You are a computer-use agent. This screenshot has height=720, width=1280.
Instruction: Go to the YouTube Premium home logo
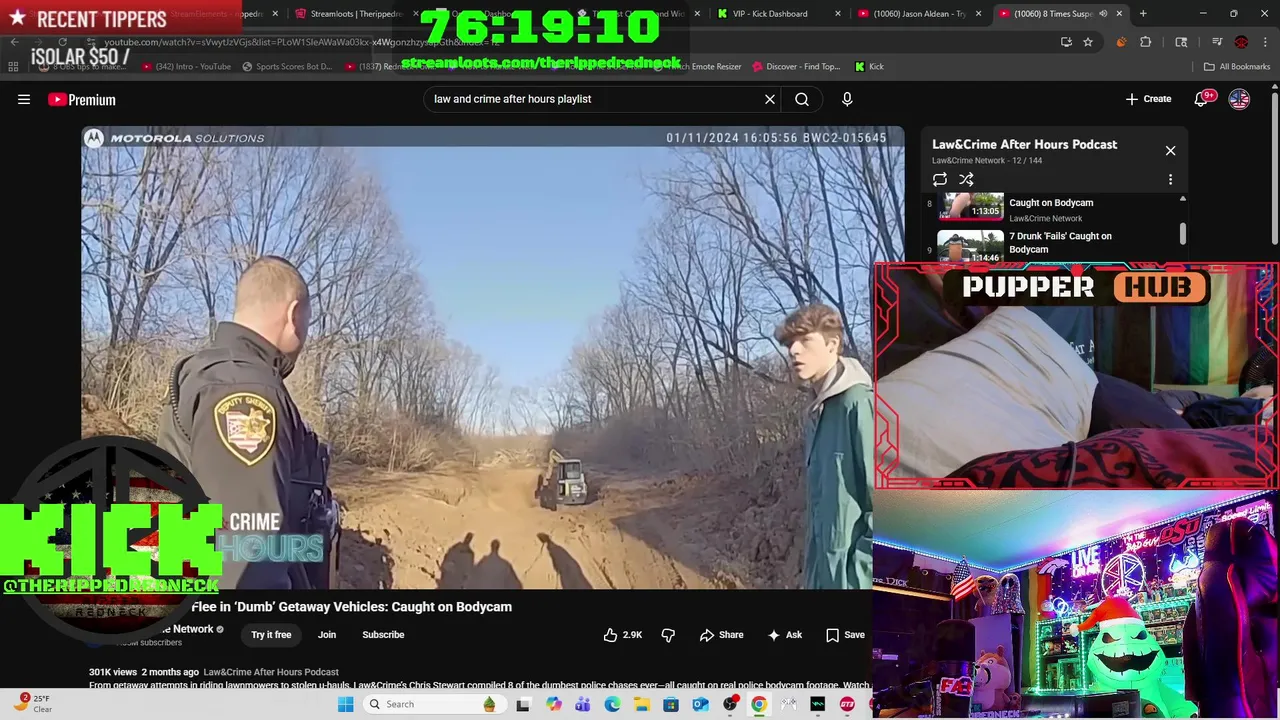click(x=82, y=99)
